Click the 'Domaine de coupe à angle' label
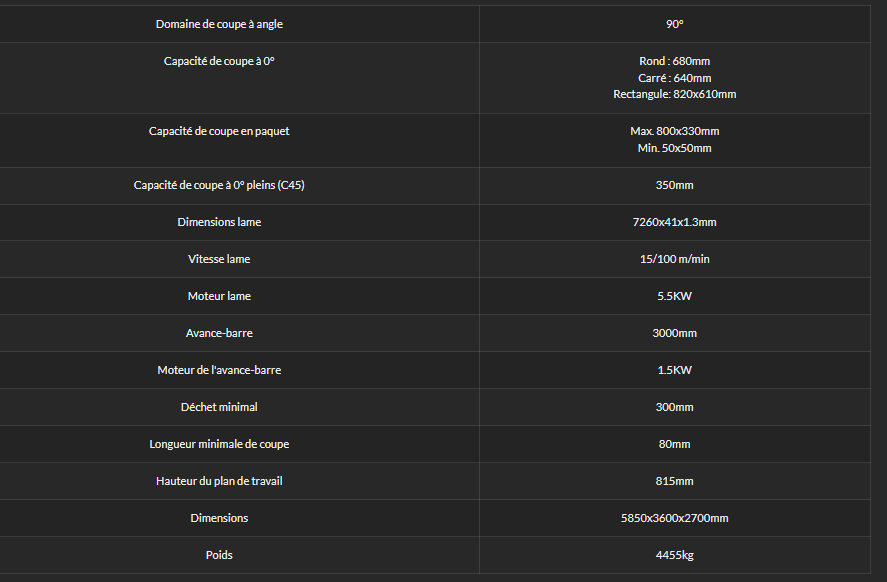The image size is (887, 582). [x=219, y=24]
